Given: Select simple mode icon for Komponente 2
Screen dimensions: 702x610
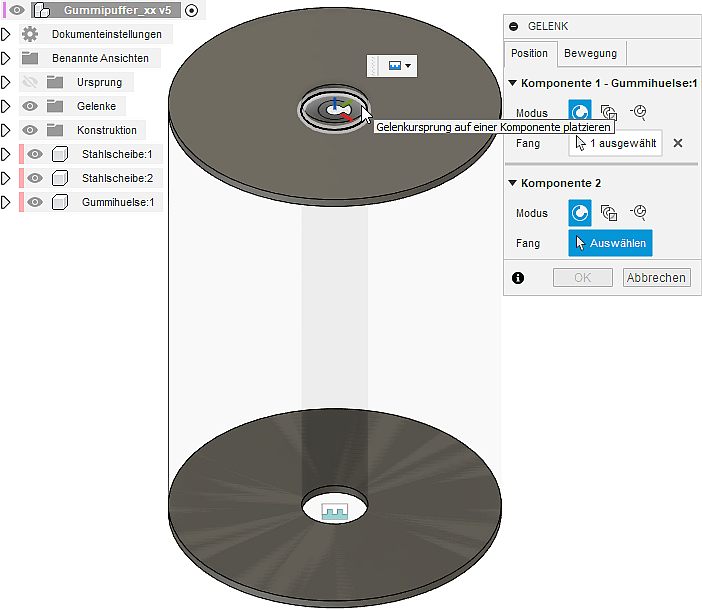Looking at the screenshot, I should coord(580,213).
